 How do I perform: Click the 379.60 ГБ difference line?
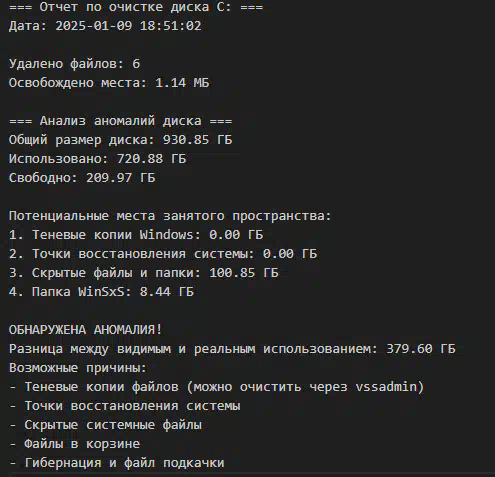tap(232, 349)
